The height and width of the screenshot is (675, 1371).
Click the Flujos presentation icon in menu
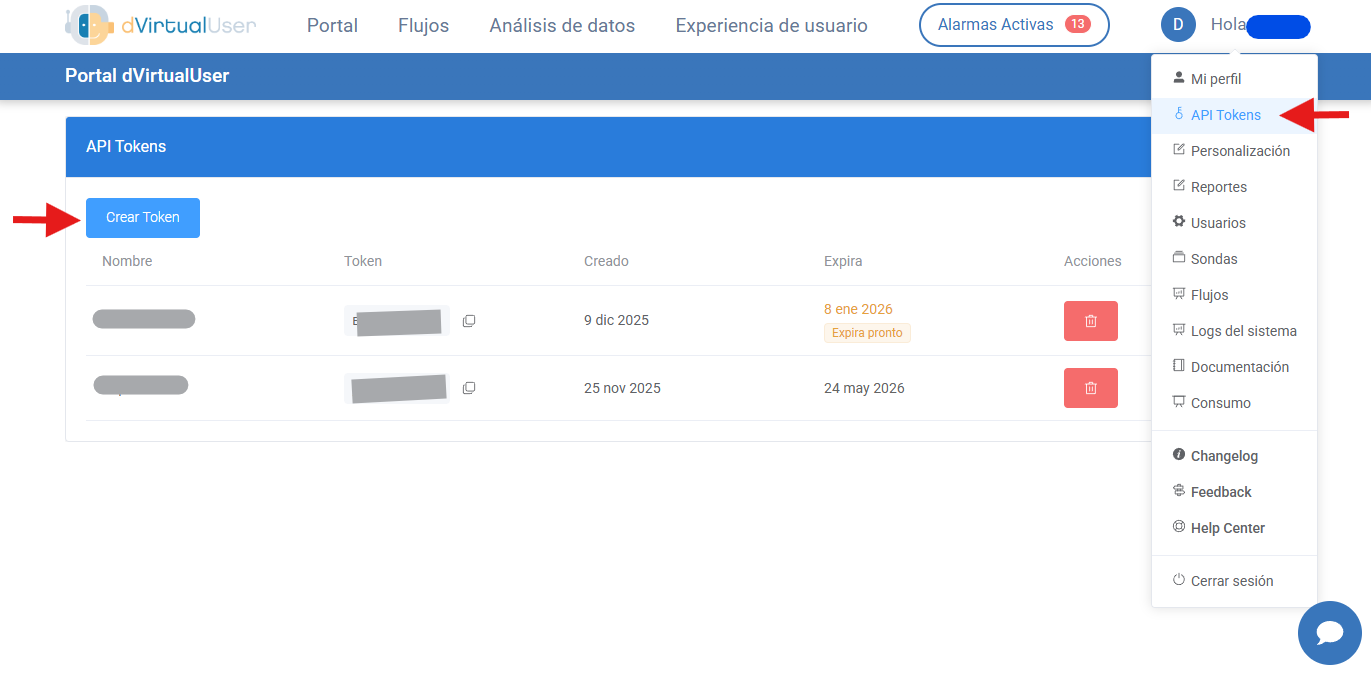click(1179, 294)
